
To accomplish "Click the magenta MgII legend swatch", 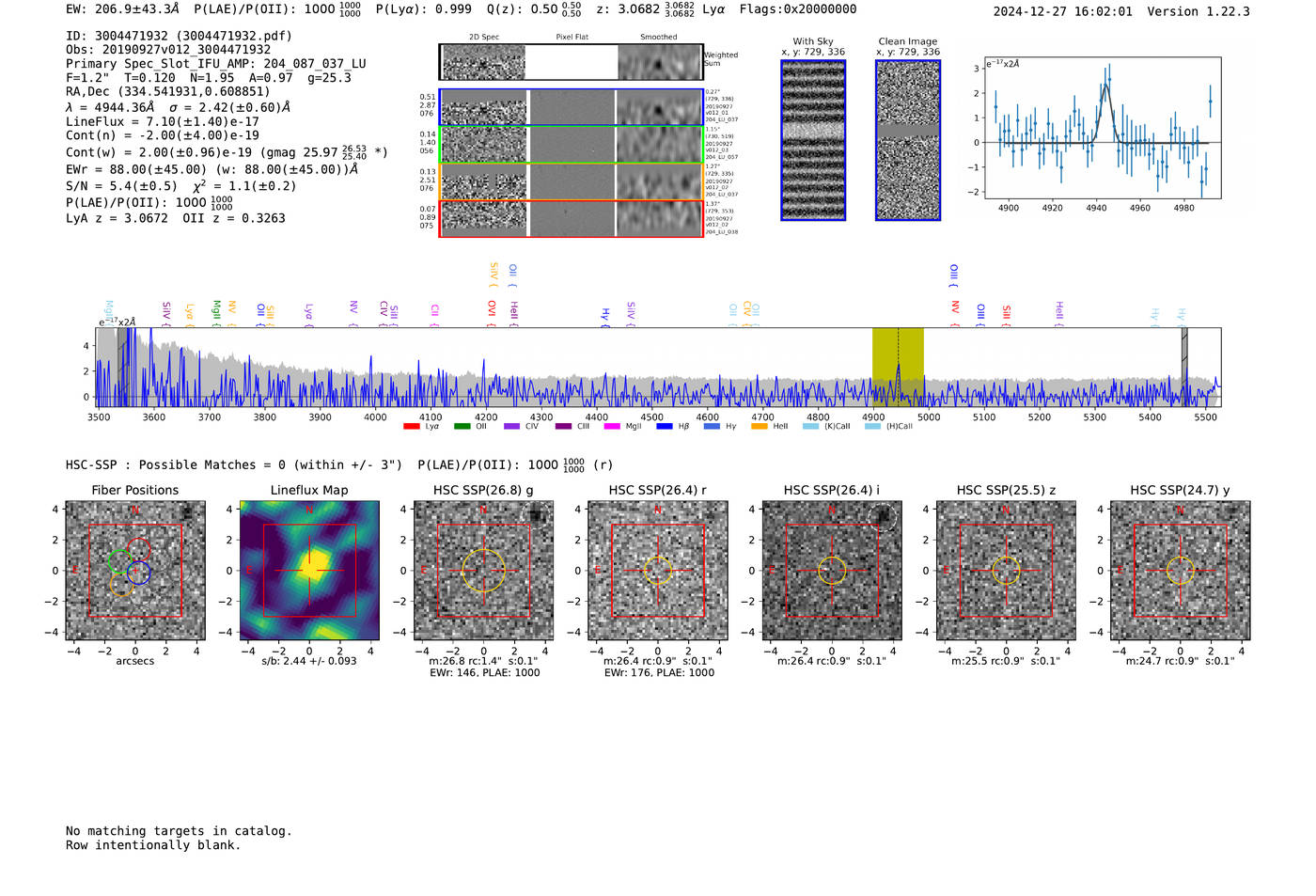I will coord(612,427).
